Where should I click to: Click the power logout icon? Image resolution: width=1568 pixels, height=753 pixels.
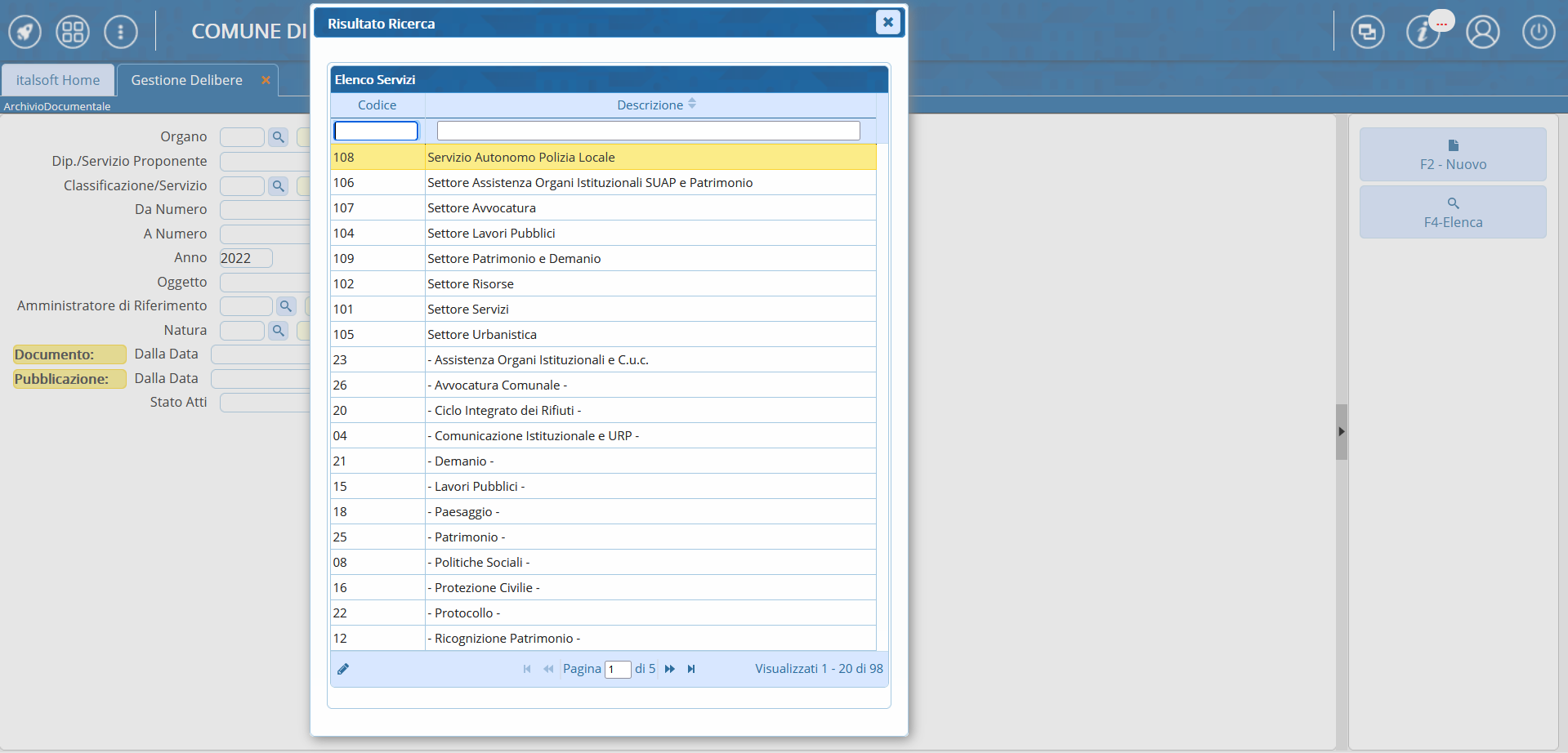click(x=1538, y=33)
